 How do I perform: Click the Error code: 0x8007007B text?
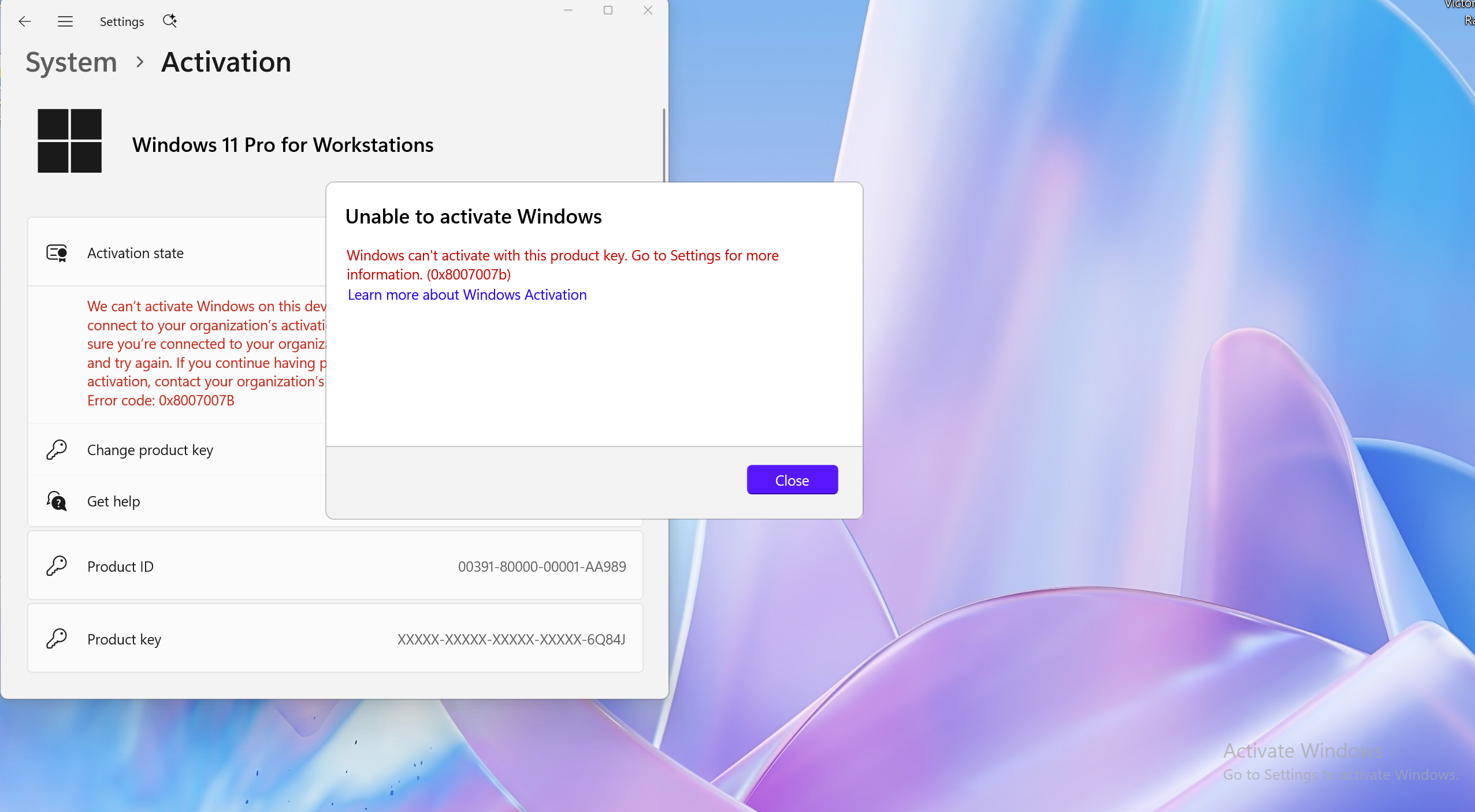point(161,400)
